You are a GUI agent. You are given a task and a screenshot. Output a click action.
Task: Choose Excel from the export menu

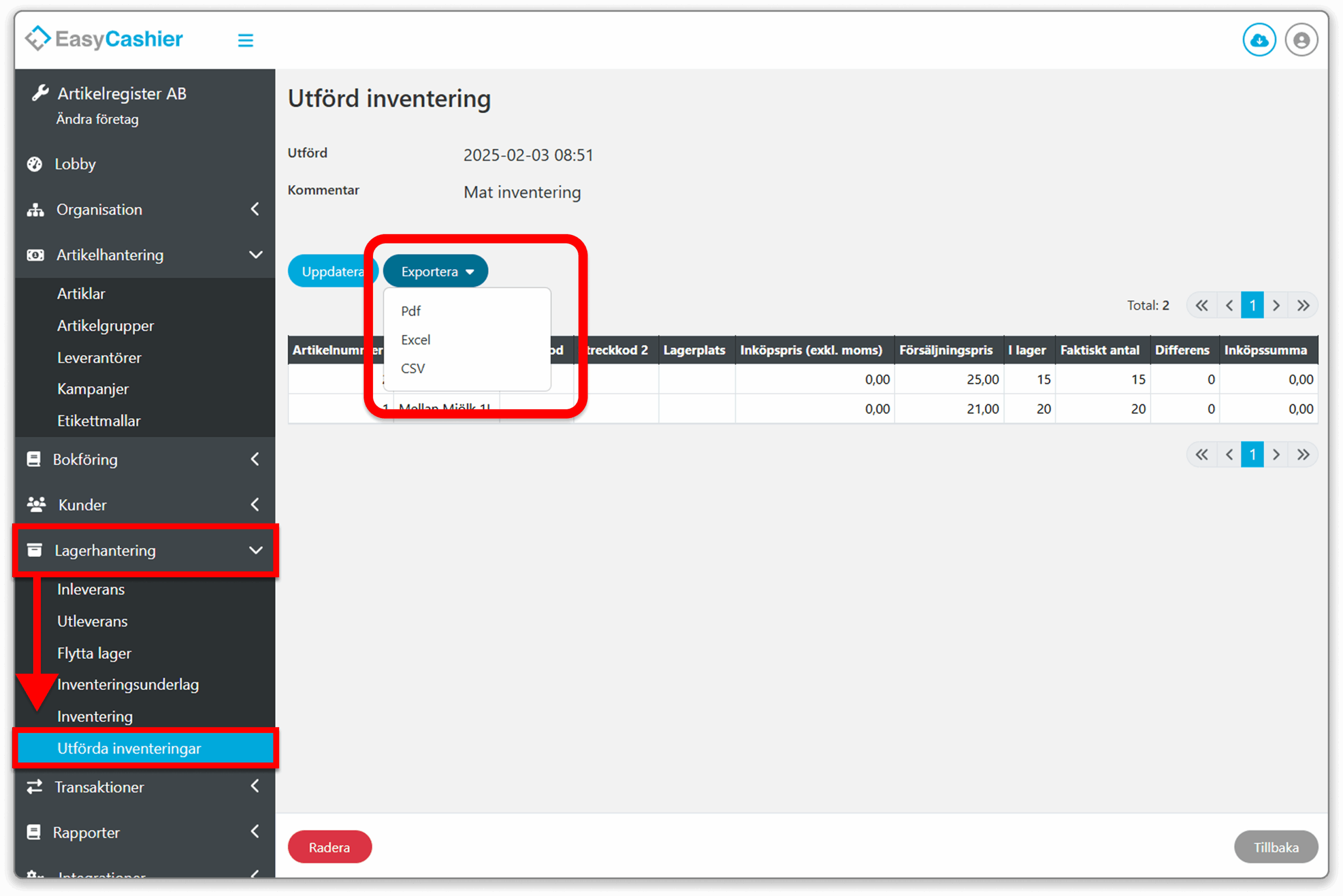coord(415,339)
